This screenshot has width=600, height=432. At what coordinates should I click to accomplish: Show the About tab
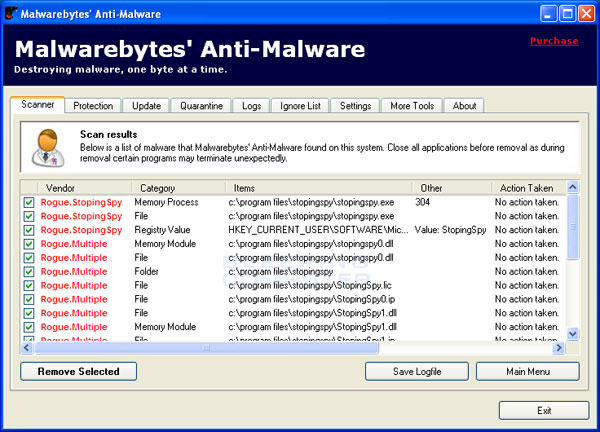(x=465, y=106)
